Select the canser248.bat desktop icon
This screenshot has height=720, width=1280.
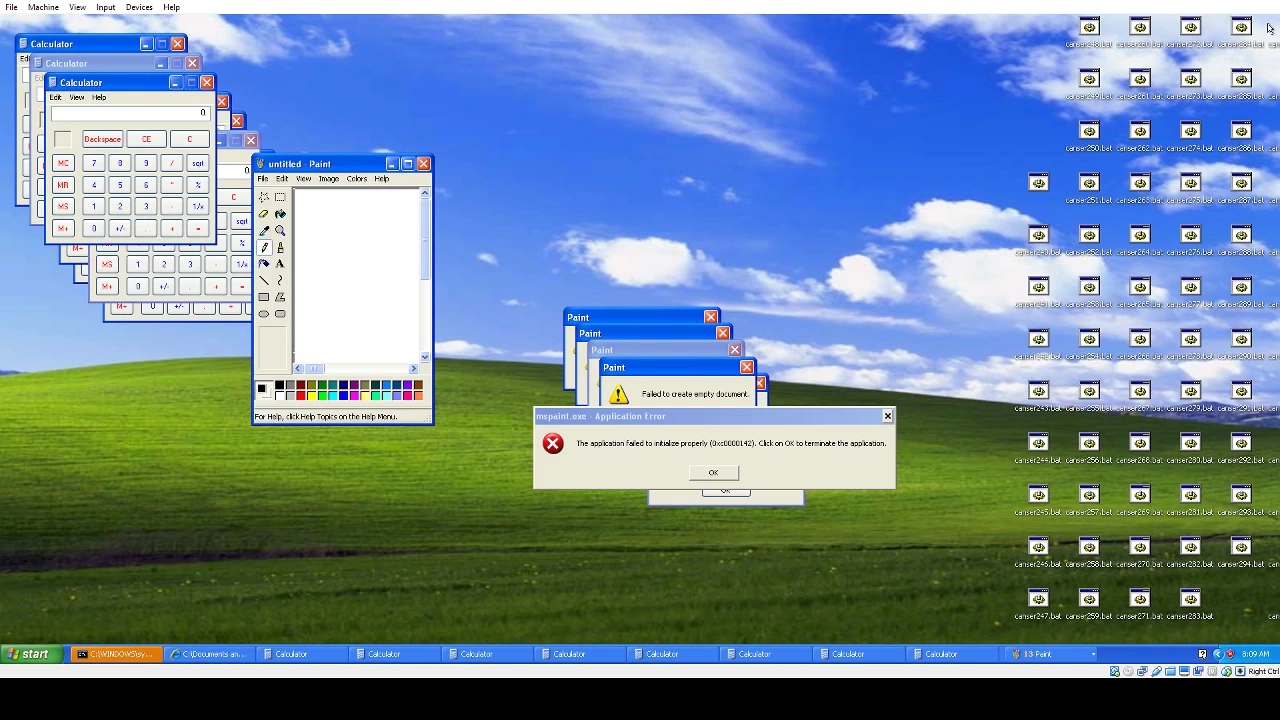click(x=1089, y=32)
